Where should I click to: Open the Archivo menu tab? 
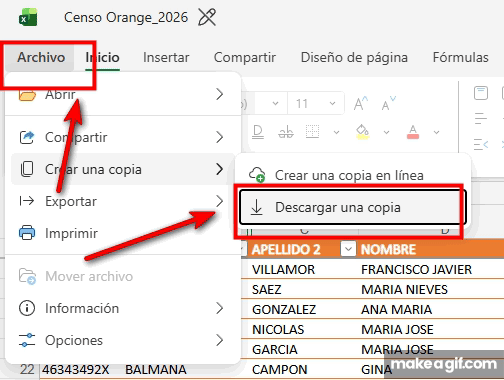click(x=41, y=57)
